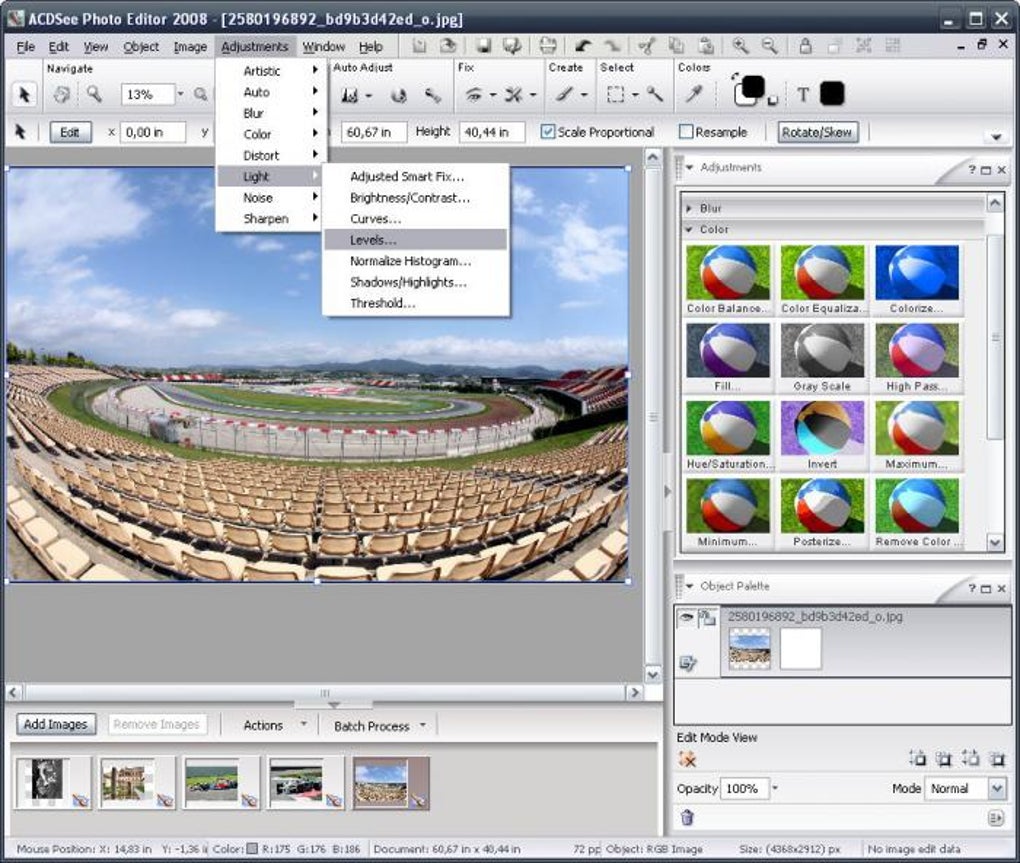Image resolution: width=1020 pixels, height=863 pixels.
Task: Select the Magic Wand tool
Action: (654, 95)
